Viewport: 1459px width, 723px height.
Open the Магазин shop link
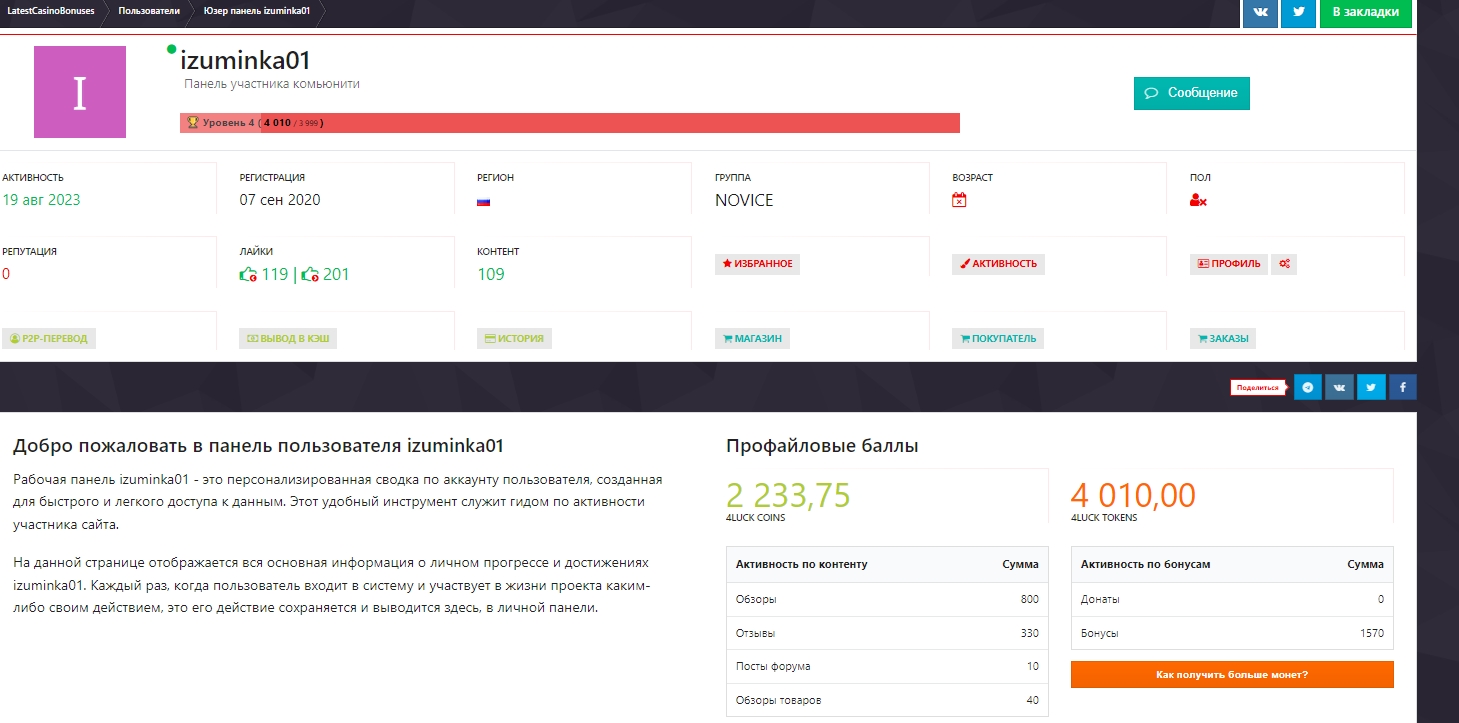point(752,338)
